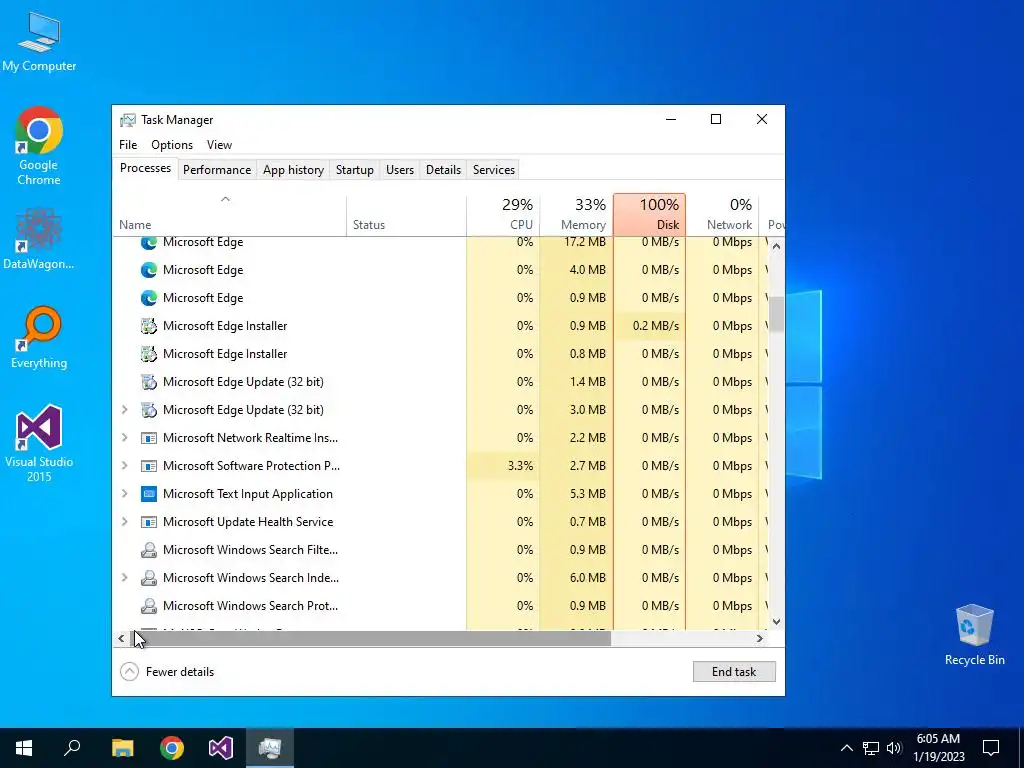Click the Microsoft Edge icon in 17.2 MB row
Screen dimensions: 1024x768
tap(149, 242)
